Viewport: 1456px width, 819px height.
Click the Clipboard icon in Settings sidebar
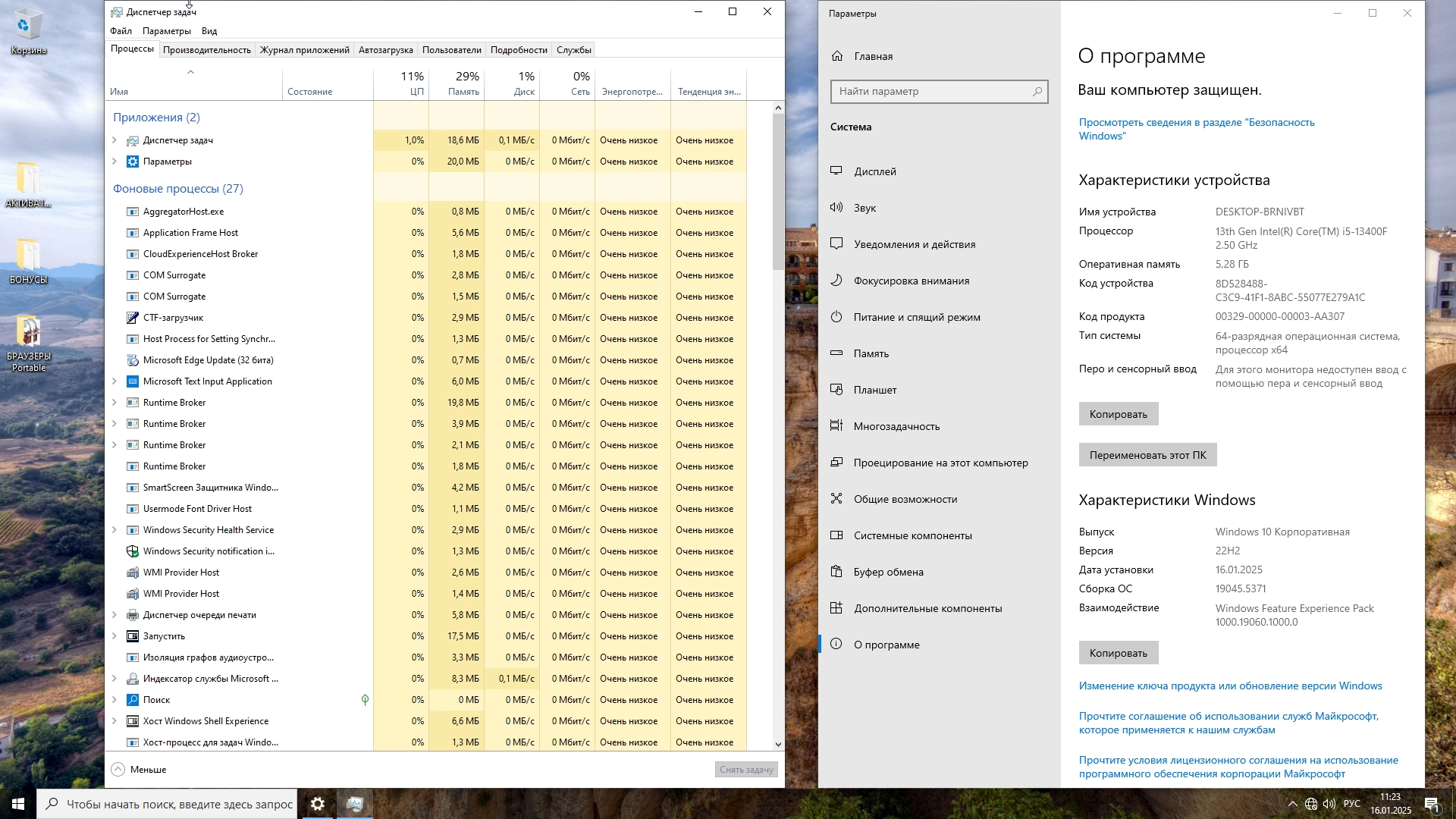click(x=836, y=571)
